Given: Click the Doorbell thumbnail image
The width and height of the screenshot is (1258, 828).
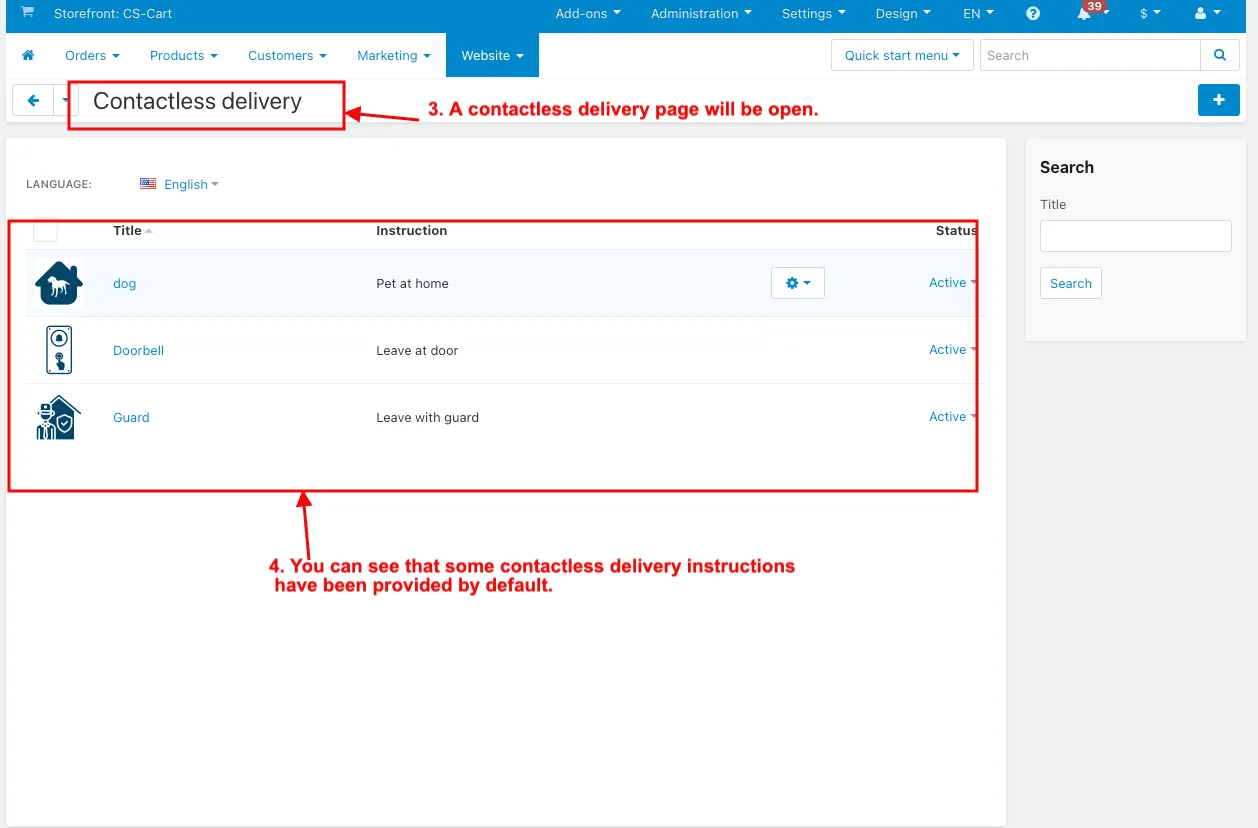Looking at the screenshot, I should coord(58,350).
